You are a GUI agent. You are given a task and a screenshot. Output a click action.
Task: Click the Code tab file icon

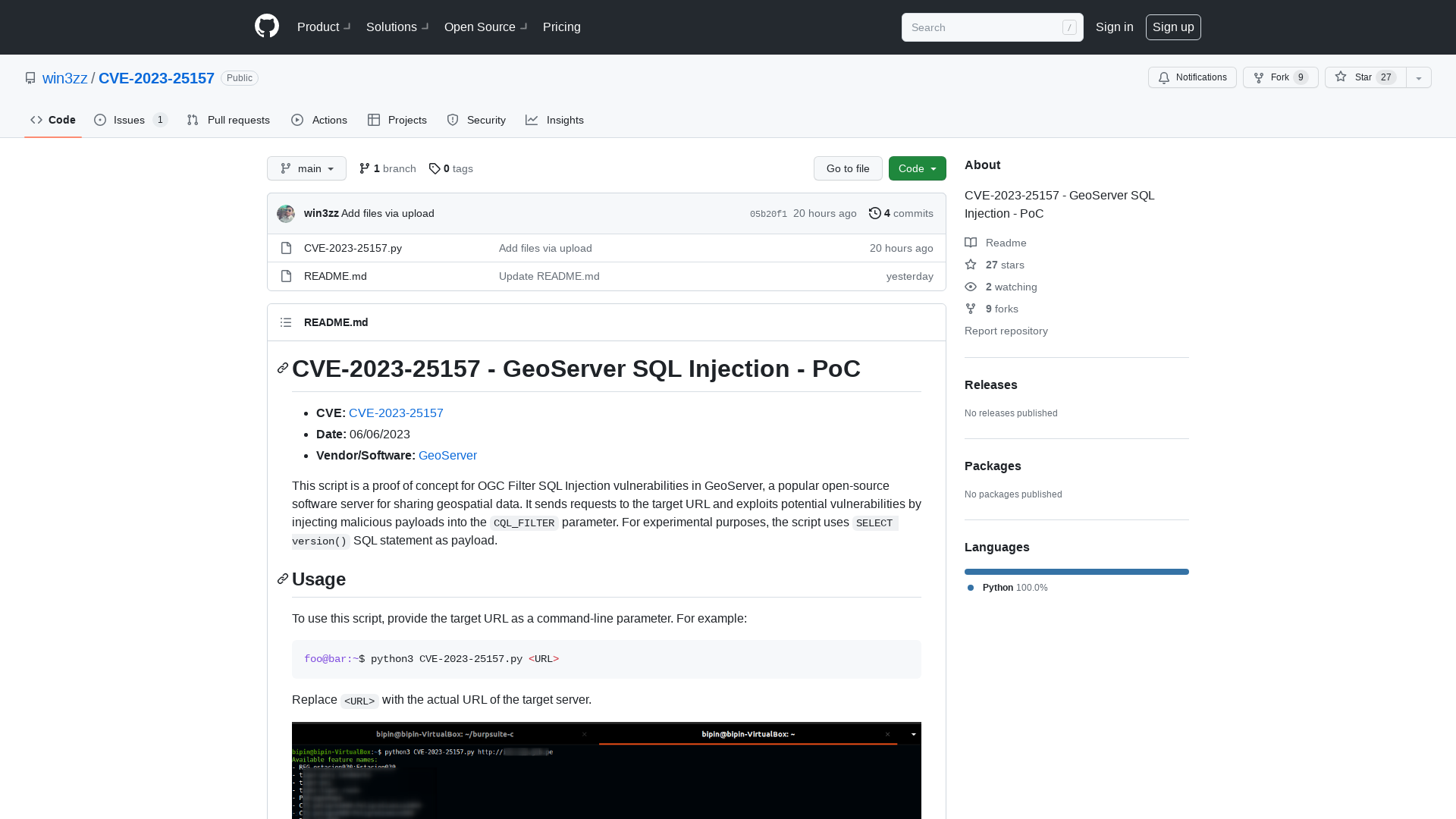coord(36,120)
